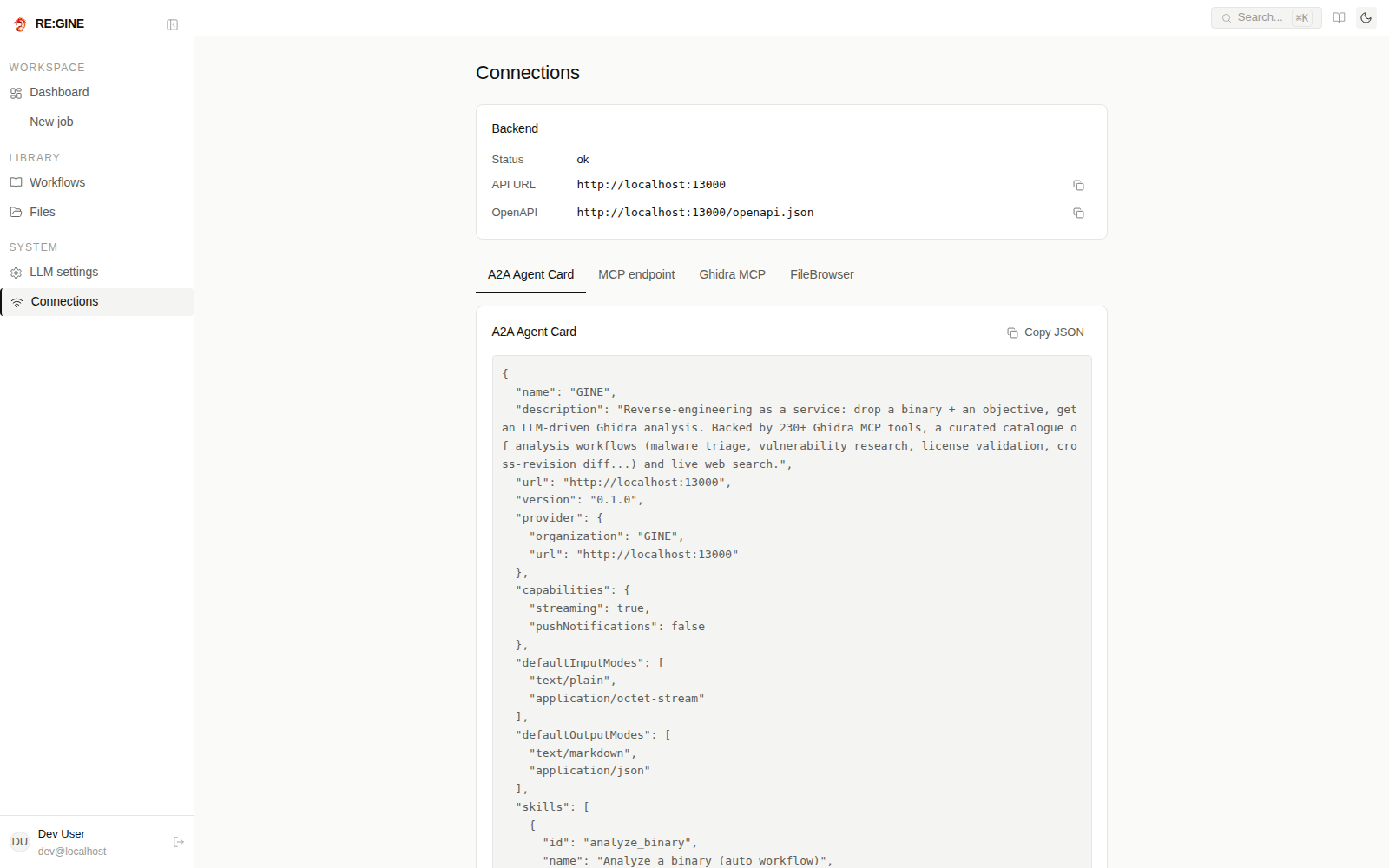
Task: Open Workflows library
Action: (96, 182)
